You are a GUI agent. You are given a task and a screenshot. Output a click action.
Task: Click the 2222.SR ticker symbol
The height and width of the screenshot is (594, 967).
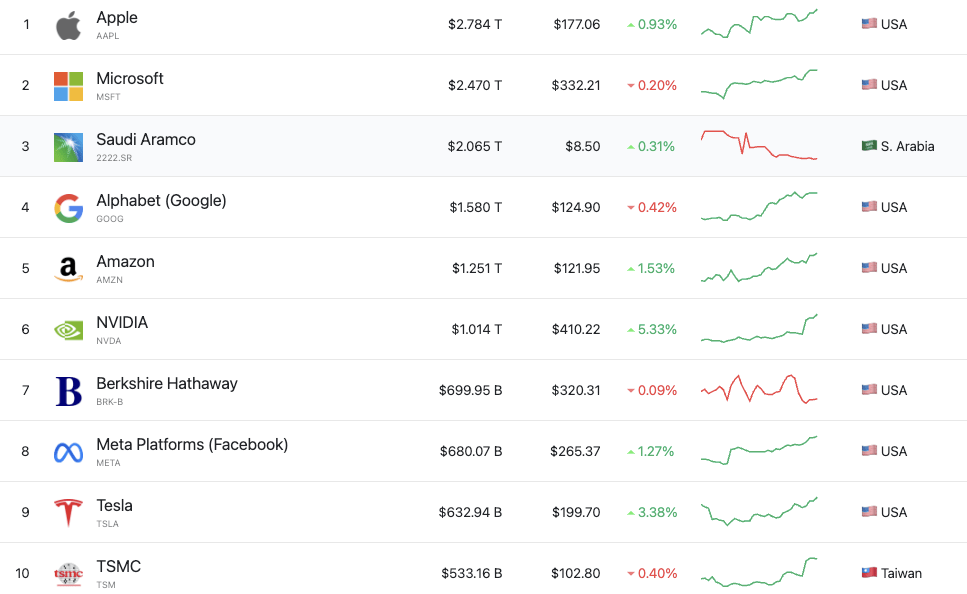pyautogui.click(x=114, y=158)
